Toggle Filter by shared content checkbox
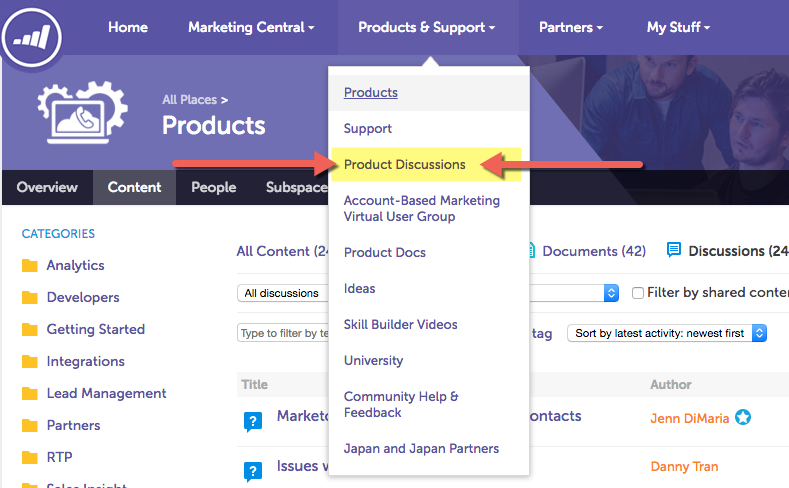The image size is (789, 488). 638,293
